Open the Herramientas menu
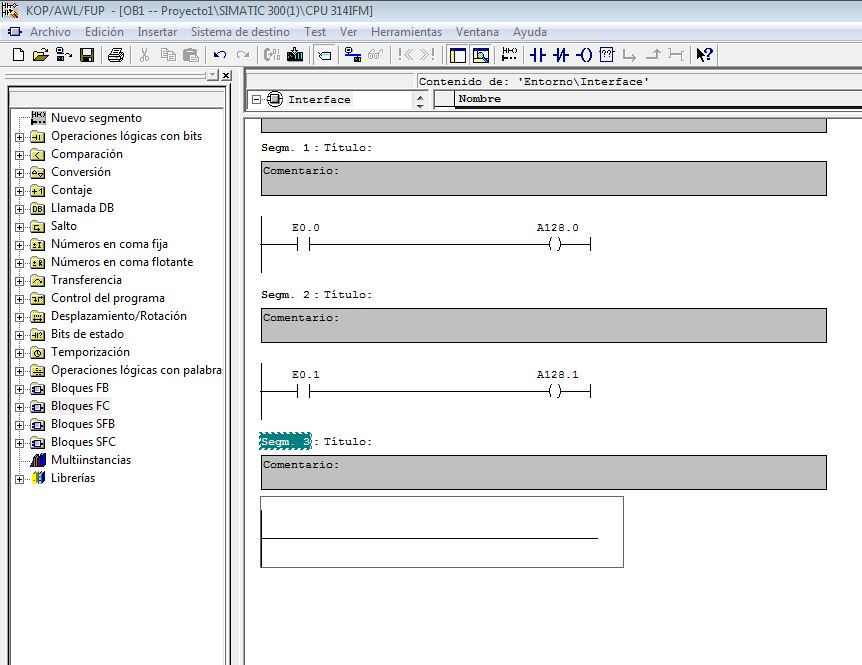 406,32
